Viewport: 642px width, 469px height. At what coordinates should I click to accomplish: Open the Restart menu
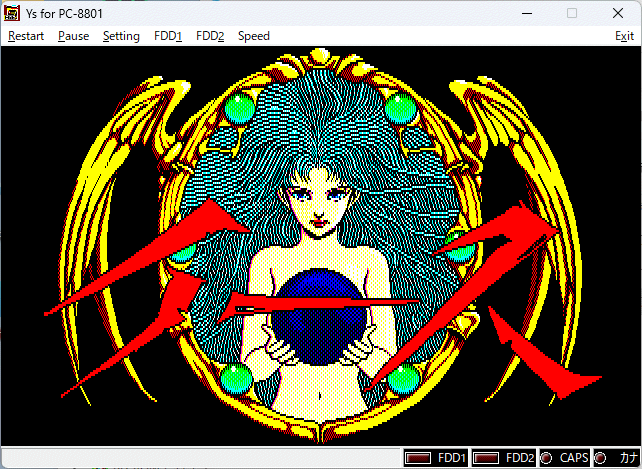point(26,36)
